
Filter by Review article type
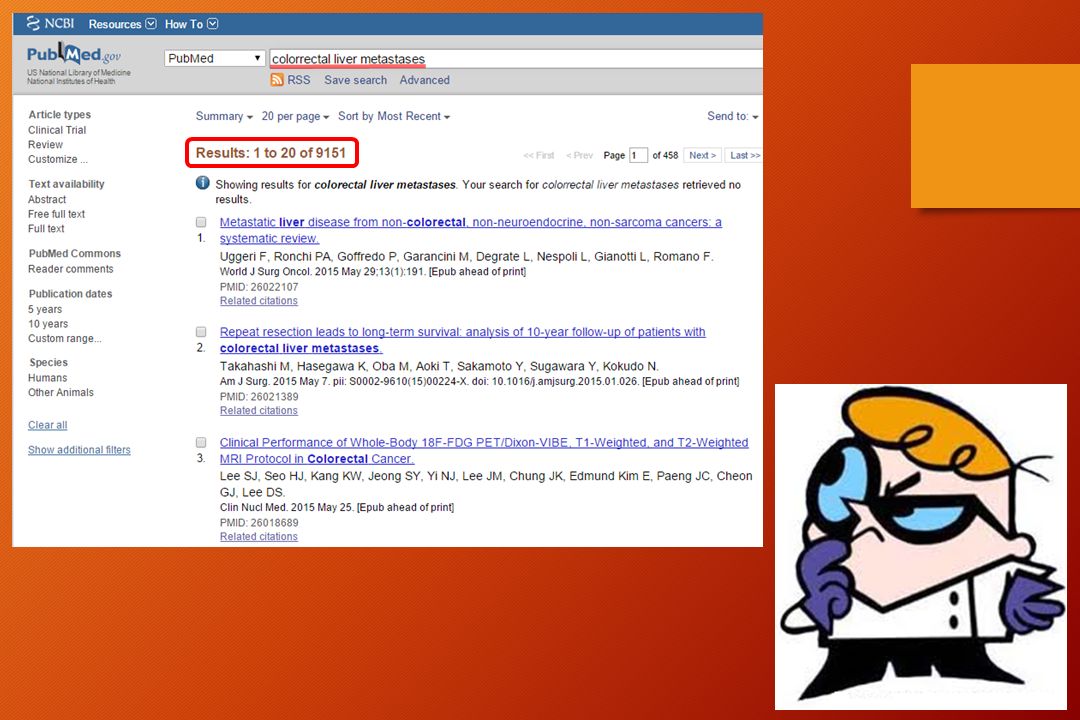(45, 145)
